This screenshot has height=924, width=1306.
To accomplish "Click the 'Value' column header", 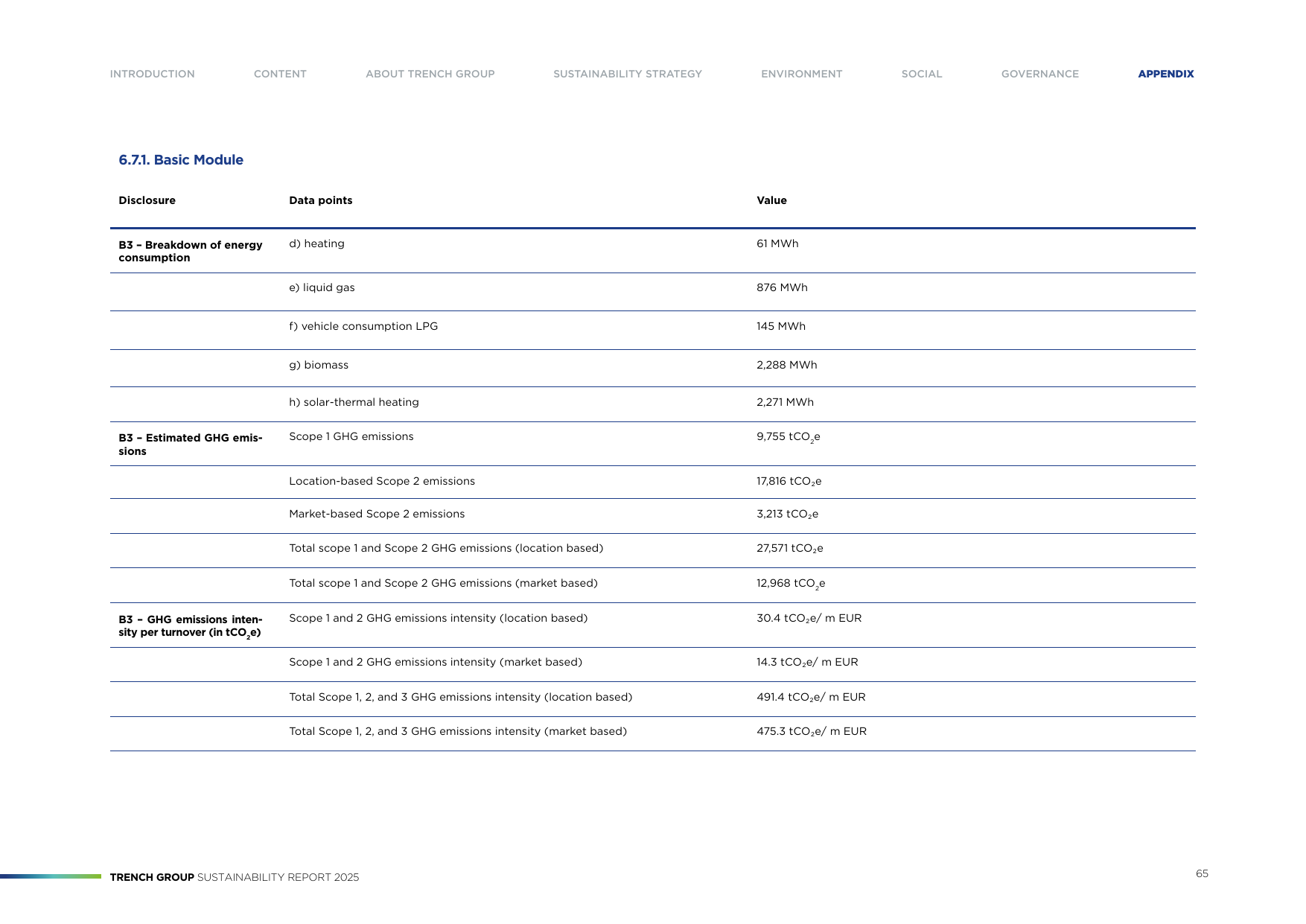I will (772, 200).
